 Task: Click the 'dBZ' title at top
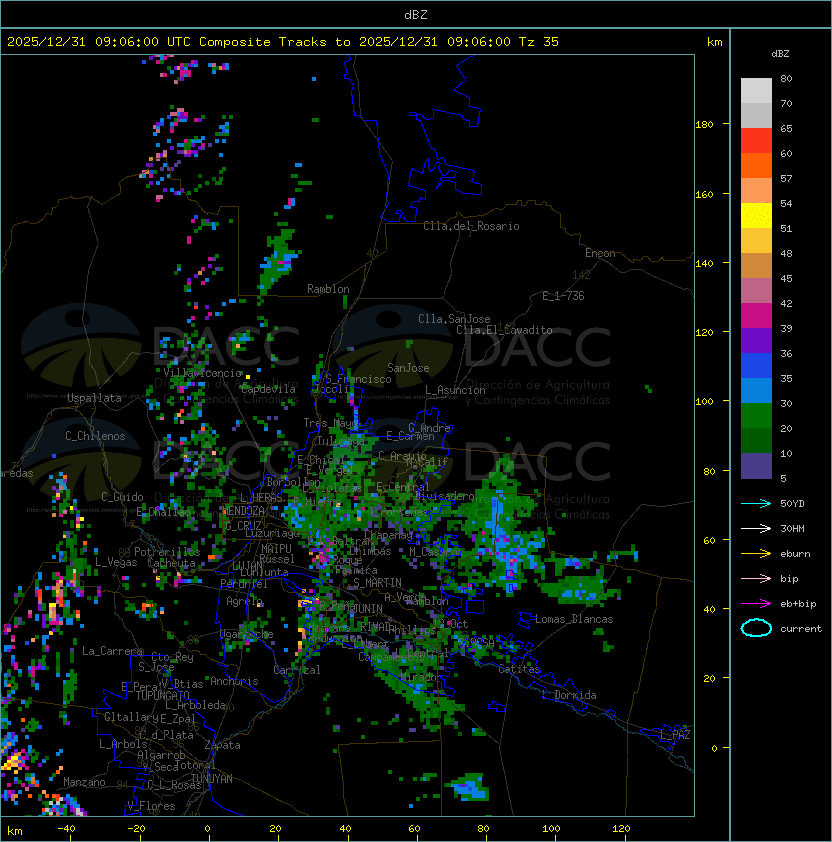416,14
